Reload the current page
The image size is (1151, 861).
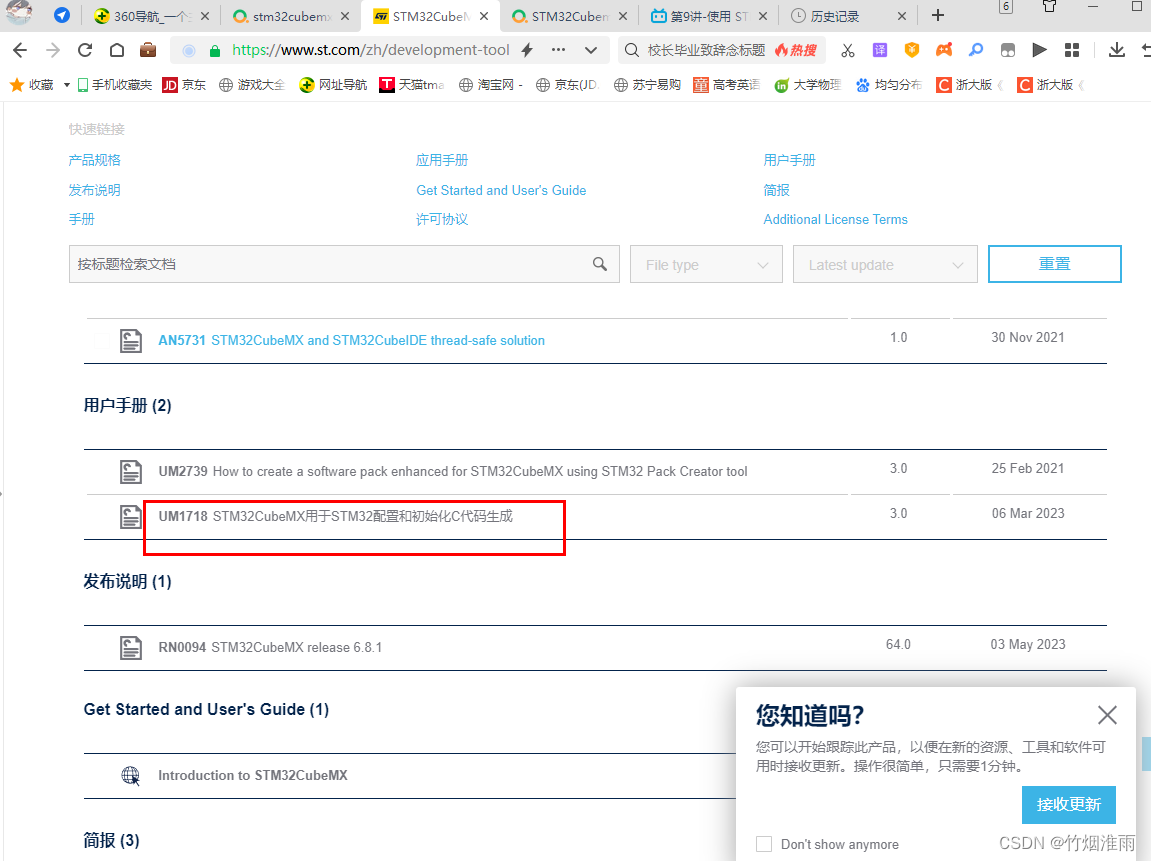tap(85, 50)
